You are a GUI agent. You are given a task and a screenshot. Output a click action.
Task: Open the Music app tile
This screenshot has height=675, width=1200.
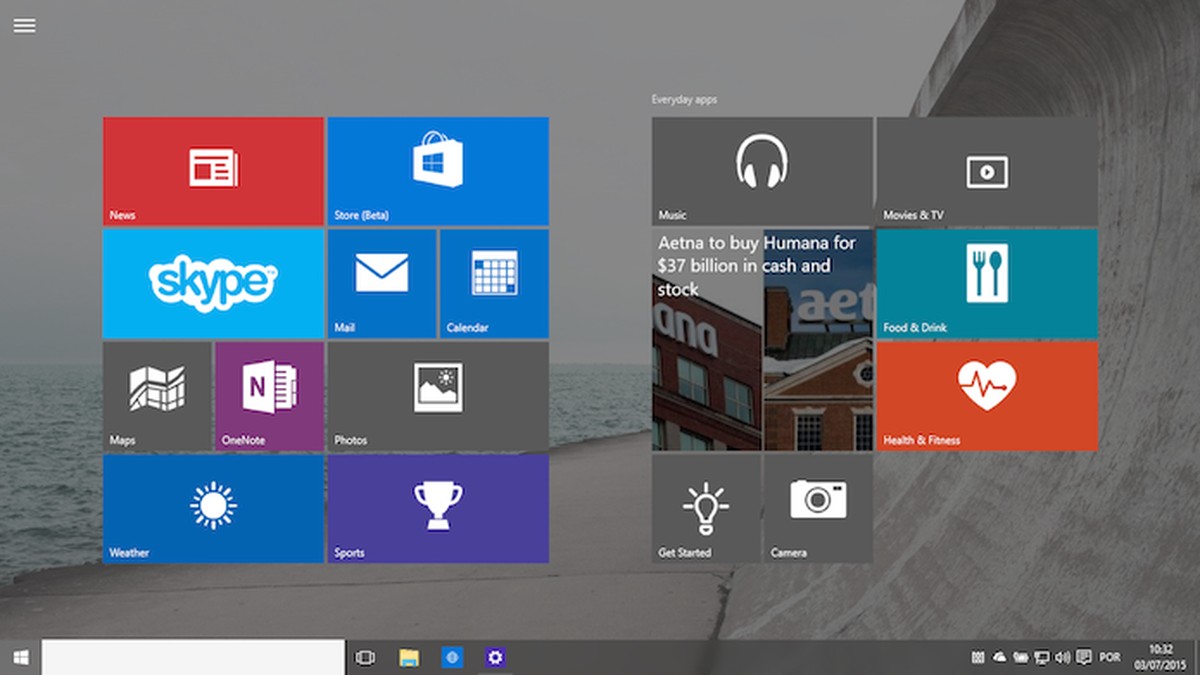pyautogui.click(x=762, y=170)
